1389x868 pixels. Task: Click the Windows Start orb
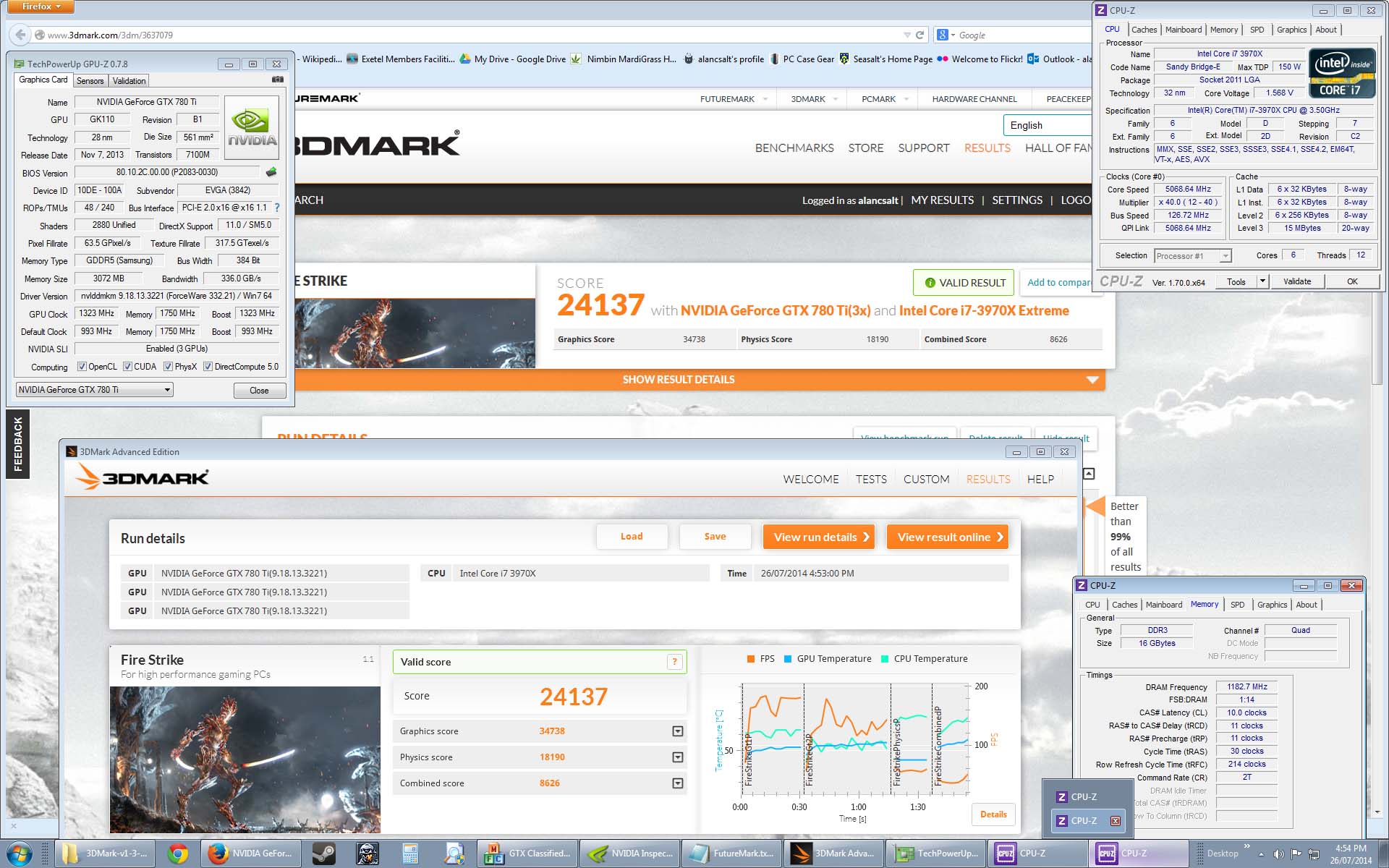pos(19,854)
